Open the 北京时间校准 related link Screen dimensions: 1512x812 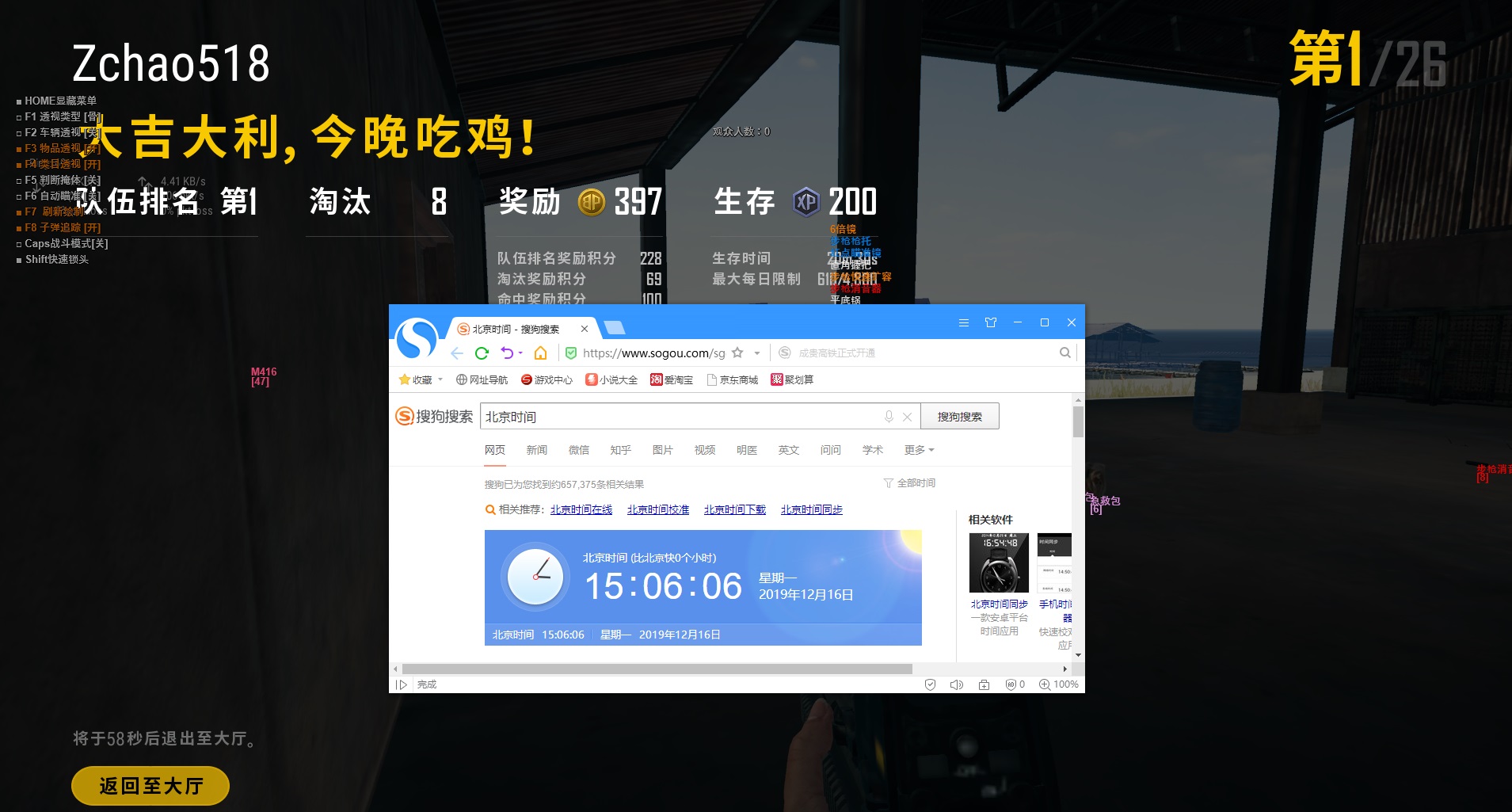click(657, 509)
